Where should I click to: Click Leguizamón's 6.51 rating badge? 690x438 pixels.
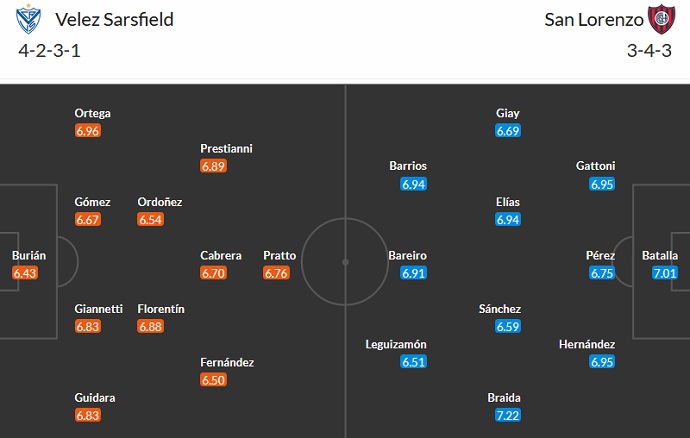pyautogui.click(x=414, y=362)
